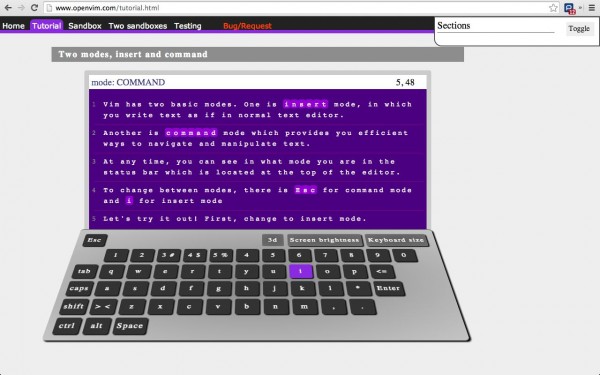600x375 pixels.
Task: Click the 'Two modes, insert and command' header
Action: (x=258, y=54)
